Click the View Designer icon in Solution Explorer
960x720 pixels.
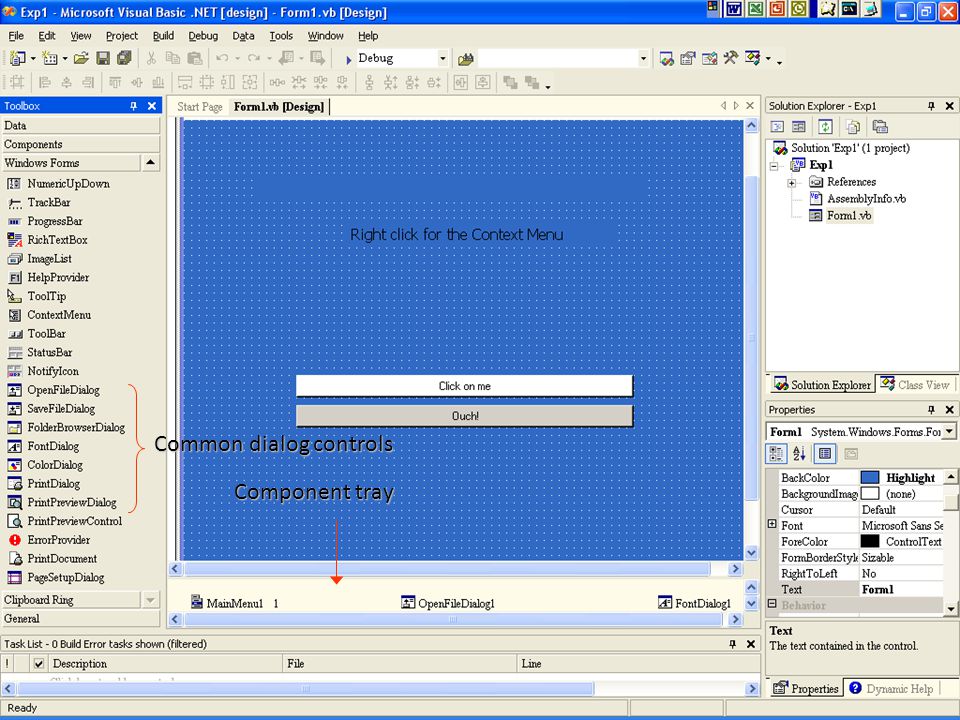(x=798, y=127)
